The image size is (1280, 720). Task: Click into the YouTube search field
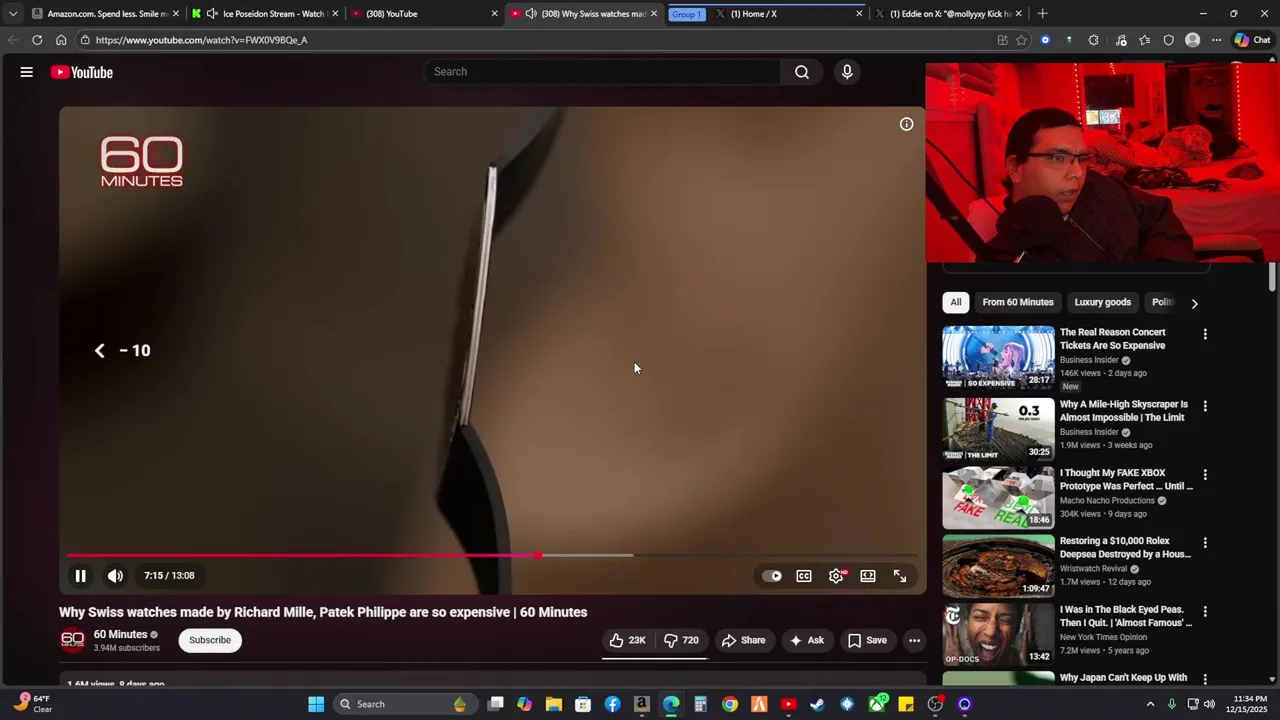[x=603, y=72]
